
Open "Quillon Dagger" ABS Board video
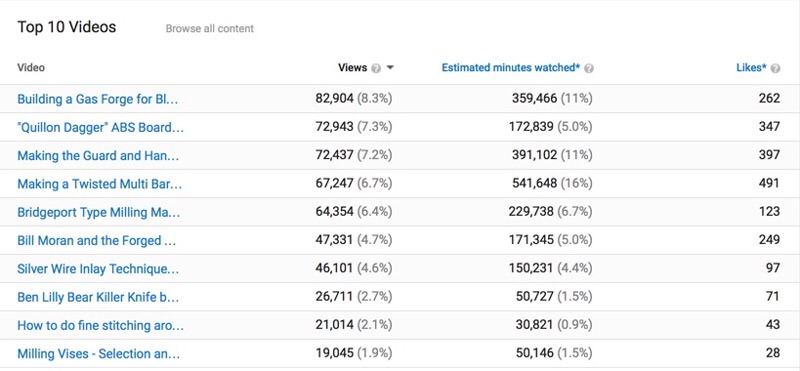[101, 127]
